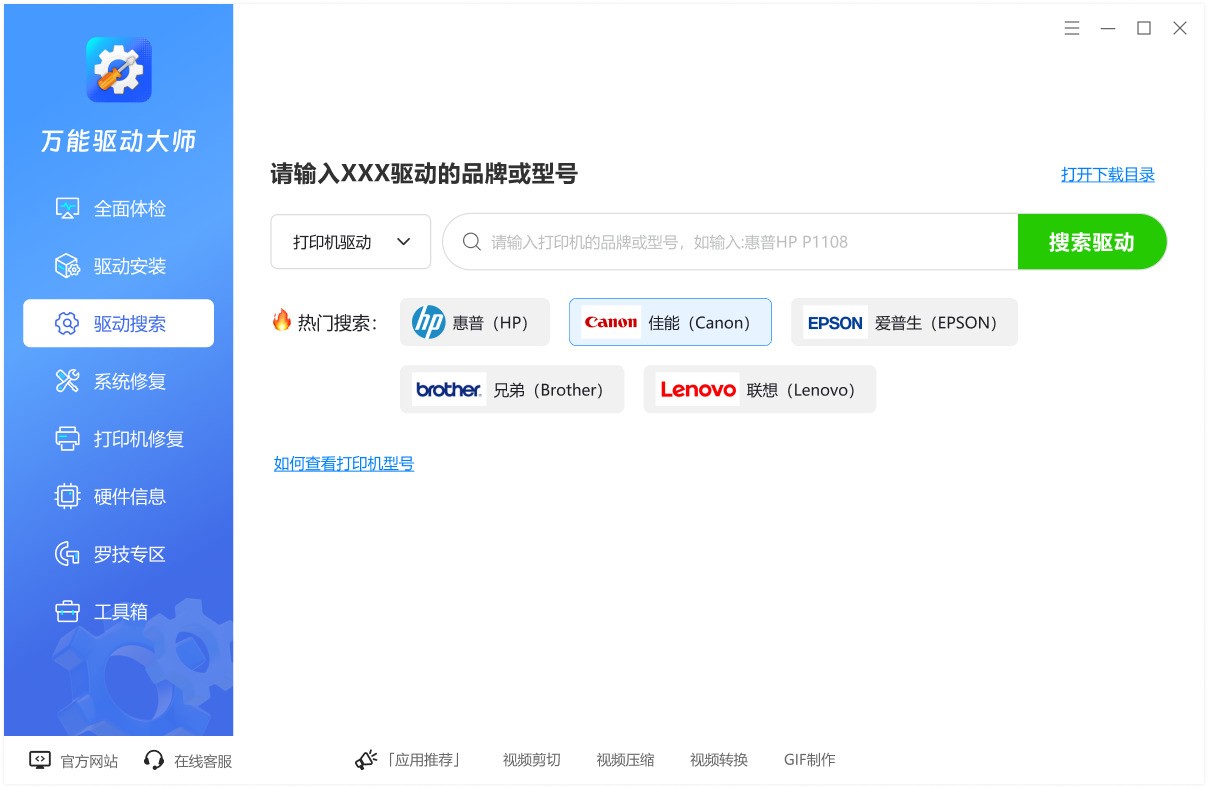Select the 佳能 (Canon) brand chip
The image size is (1208, 788).
(x=670, y=323)
